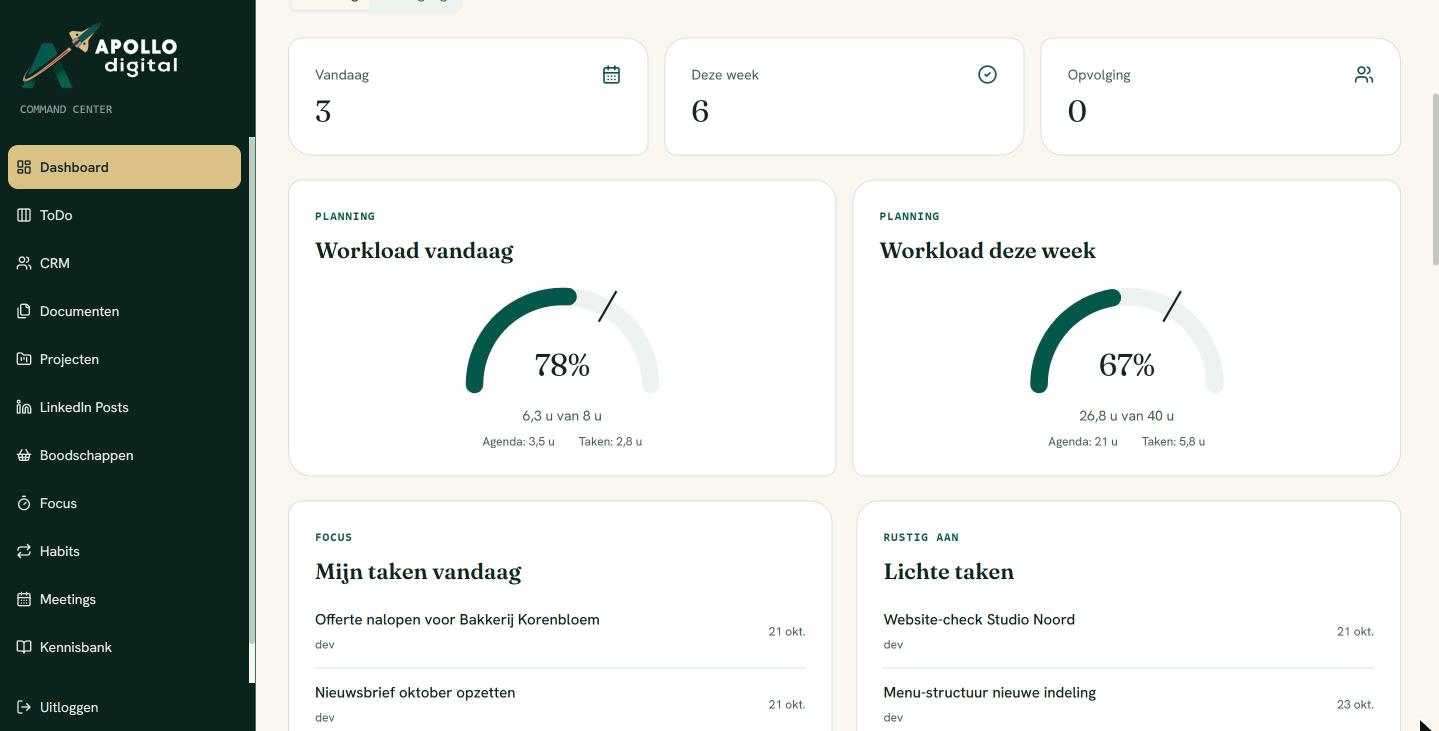This screenshot has width=1439, height=731.
Task: Click 'Taken: 5,8 u' label
Action: tap(1173, 441)
